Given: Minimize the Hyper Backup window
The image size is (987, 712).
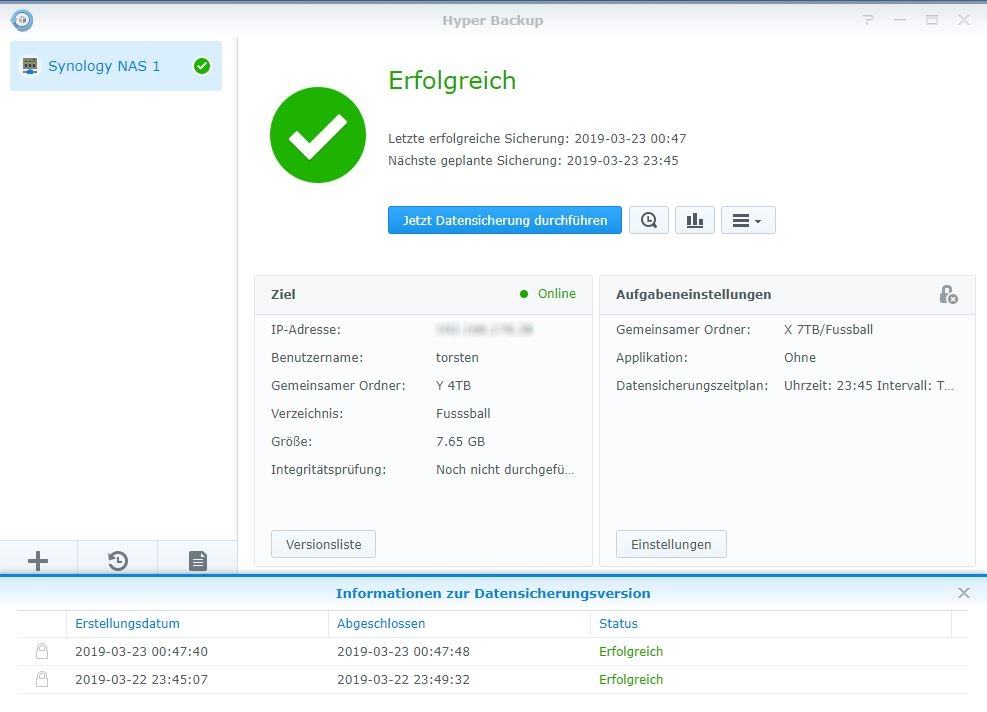Looking at the screenshot, I should tap(900, 20).
